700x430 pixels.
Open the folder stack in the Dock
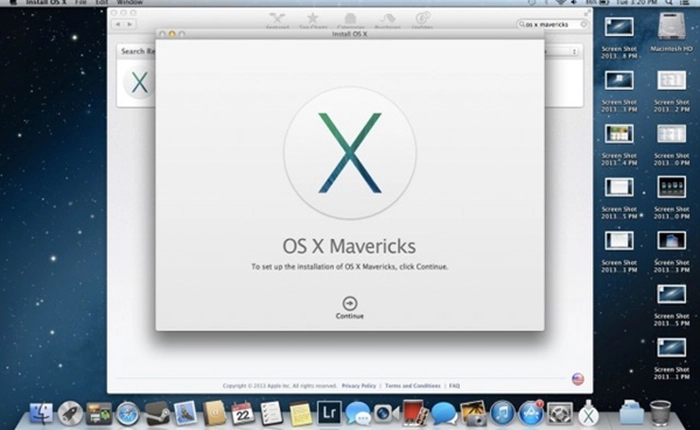coord(631,413)
